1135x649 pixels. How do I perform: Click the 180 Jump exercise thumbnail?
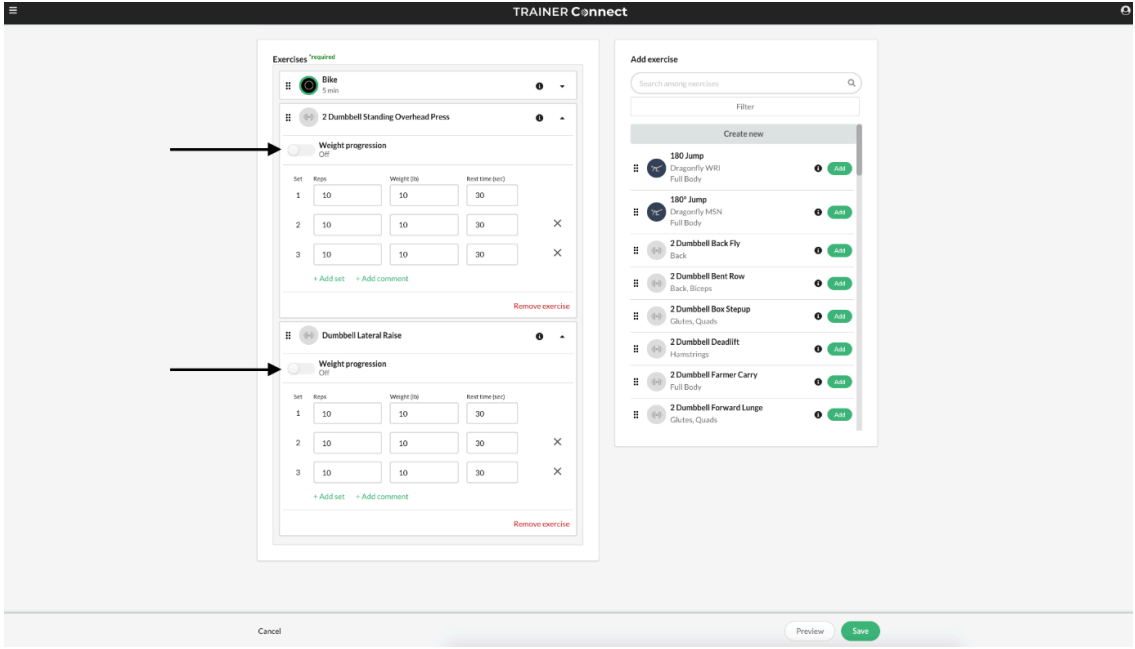[656, 168]
